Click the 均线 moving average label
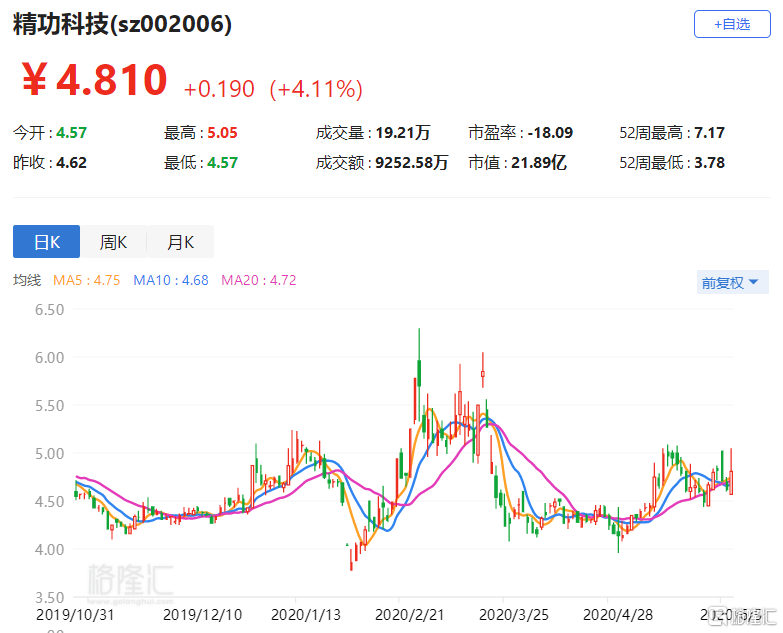The image size is (783, 633). pyautogui.click(x=27, y=280)
